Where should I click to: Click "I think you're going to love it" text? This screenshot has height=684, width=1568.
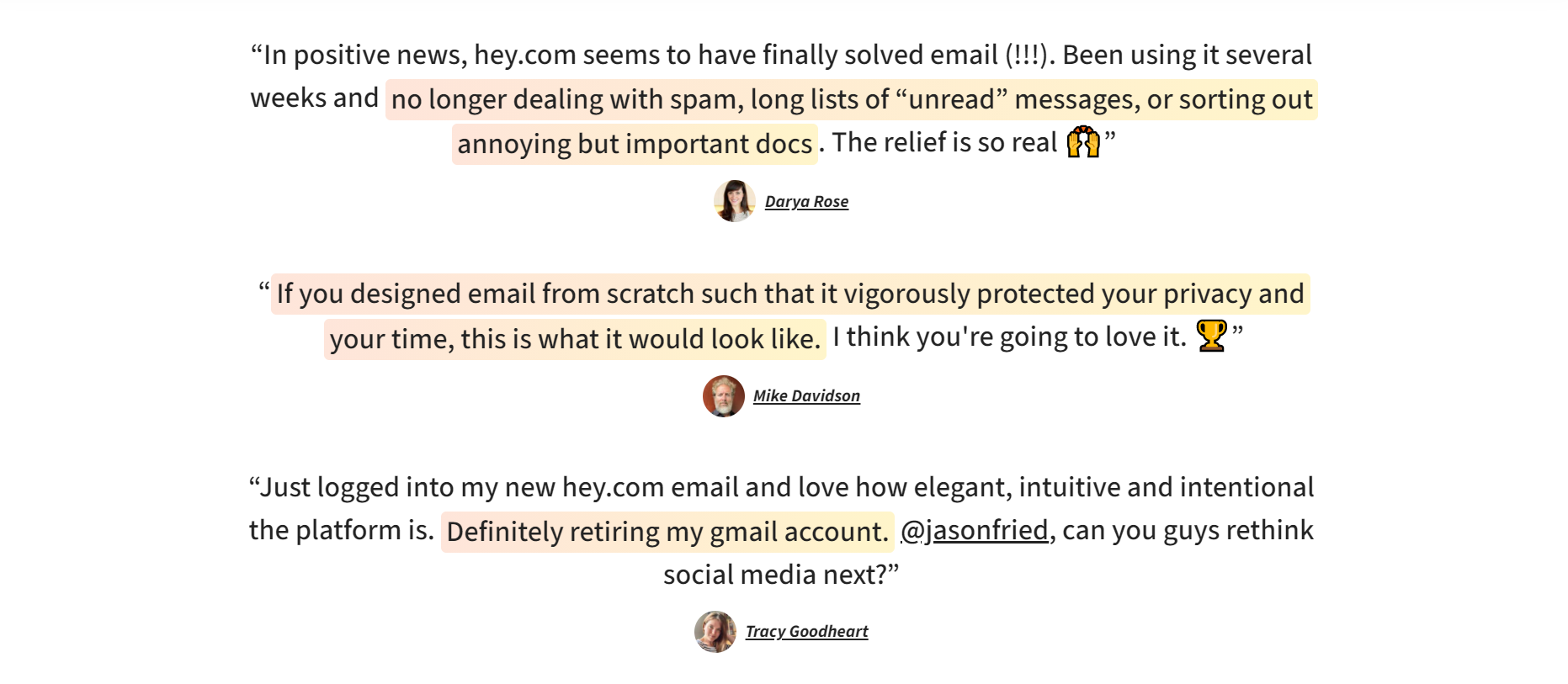point(1008,337)
